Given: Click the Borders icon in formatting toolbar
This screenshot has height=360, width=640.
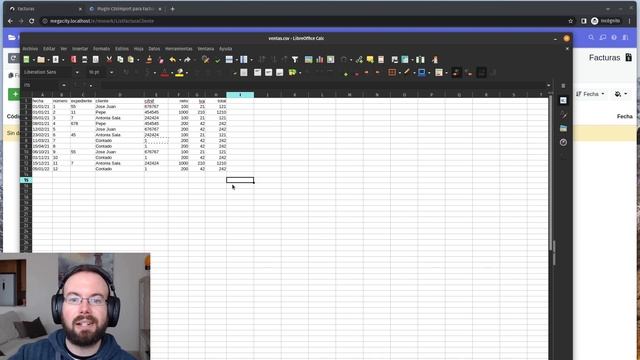Looking at the screenshot, I should pyautogui.click(x=392, y=72).
